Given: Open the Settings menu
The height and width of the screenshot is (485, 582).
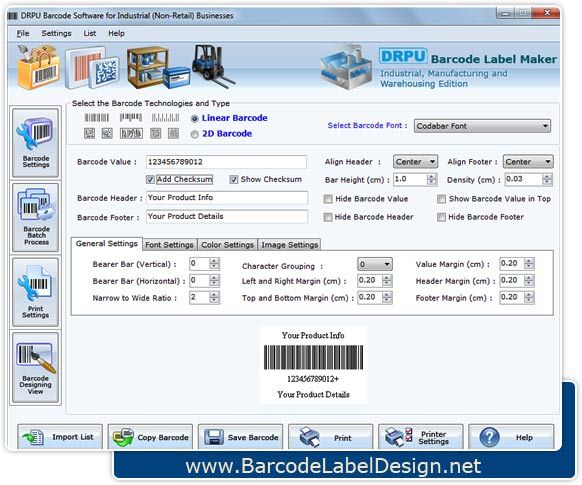Looking at the screenshot, I should (56, 33).
